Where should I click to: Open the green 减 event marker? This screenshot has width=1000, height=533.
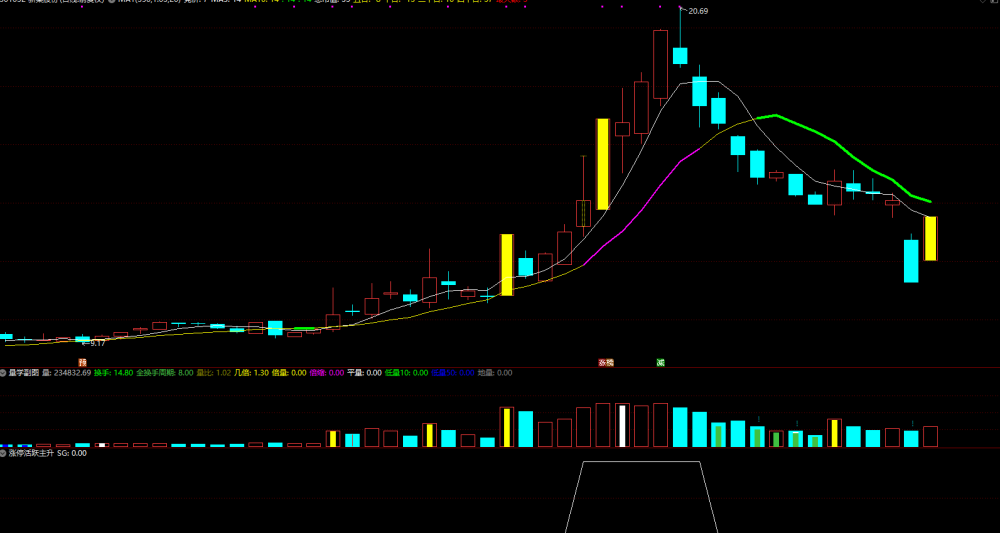661,362
